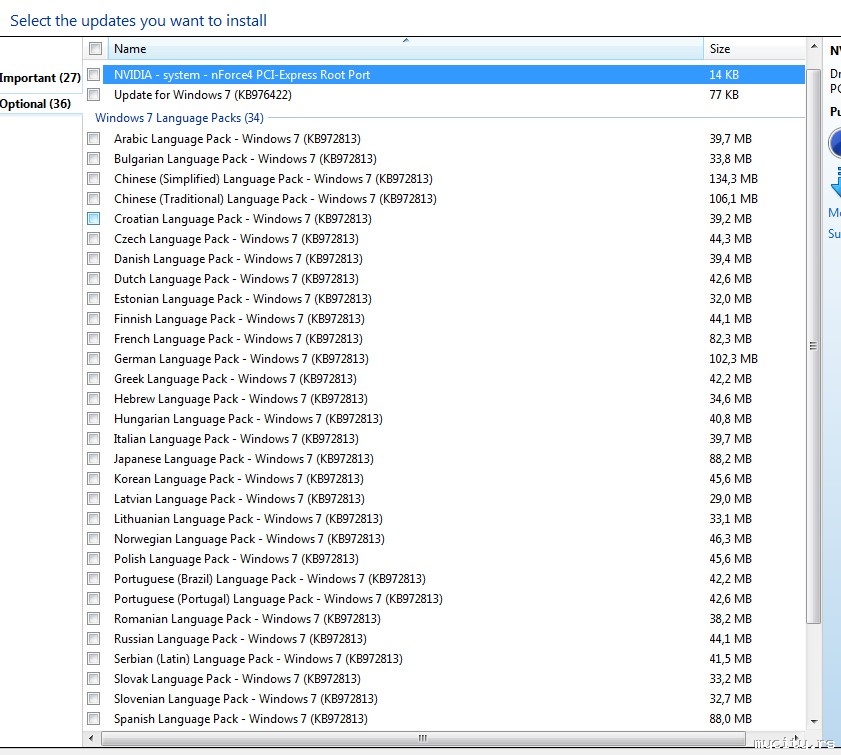Select Dutch Language Pack checkbox

pos(94,279)
